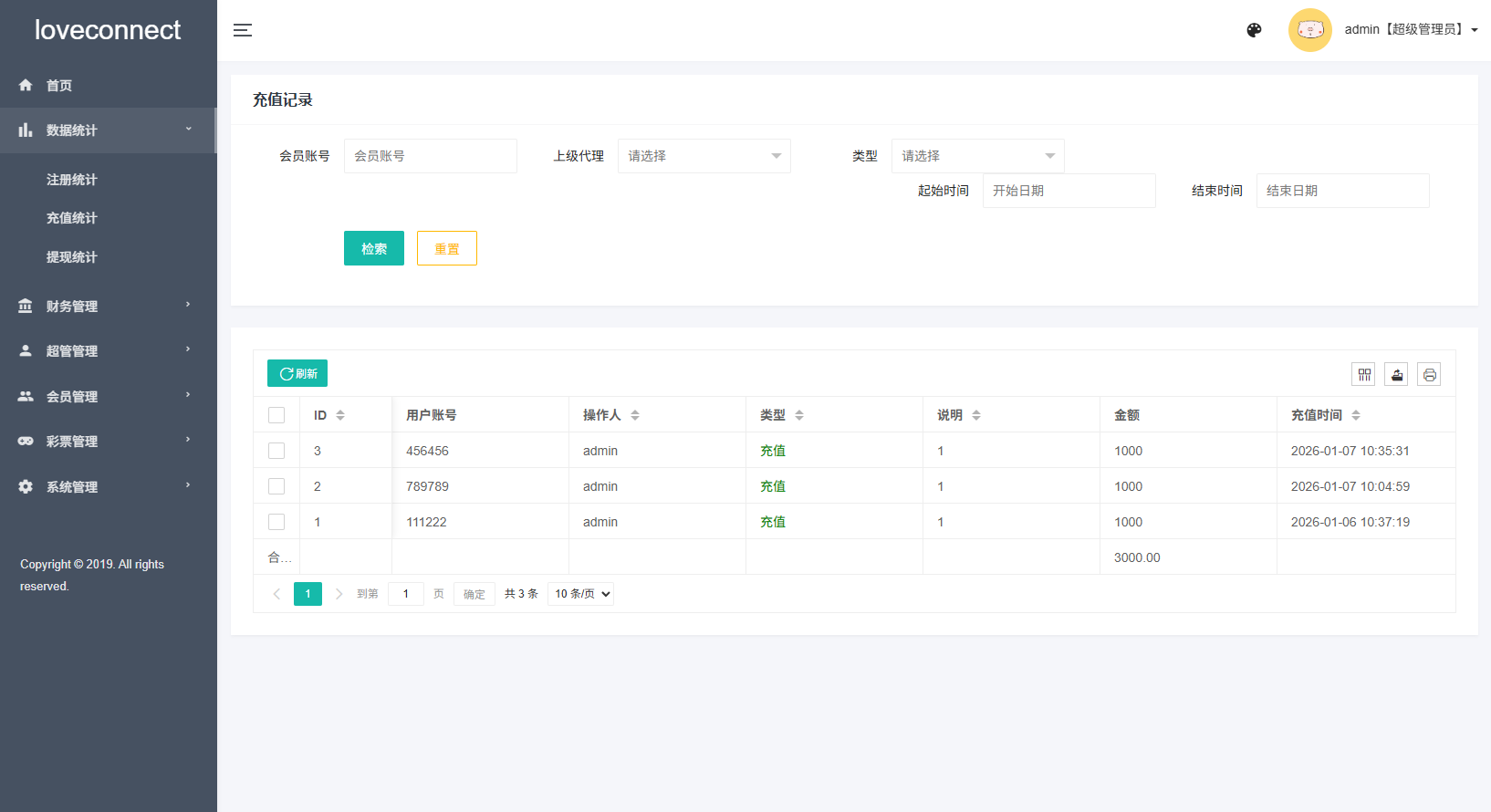Sort by 充值时间 column arrows
The image size is (1491, 812).
[x=1356, y=415]
